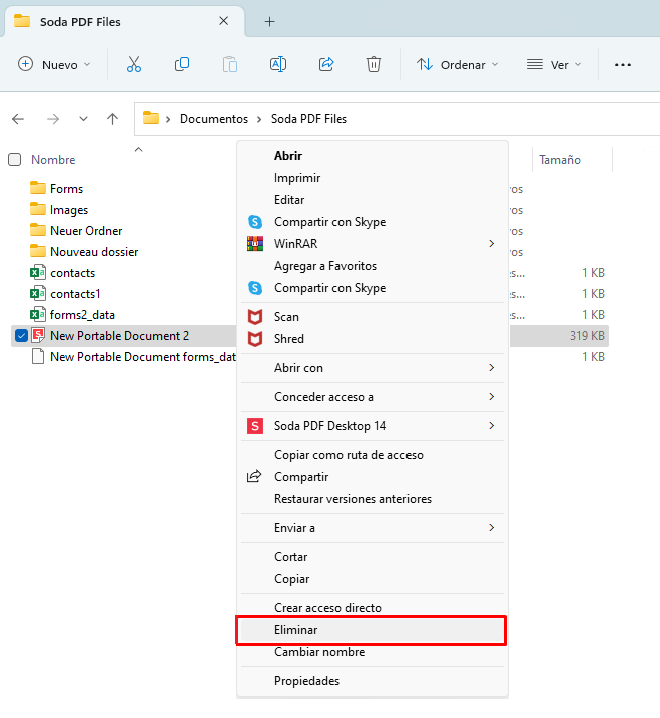Click the first Compartir con Skype entry
This screenshot has height=718, width=660.
pyautogui.click(x=372, y=222)
